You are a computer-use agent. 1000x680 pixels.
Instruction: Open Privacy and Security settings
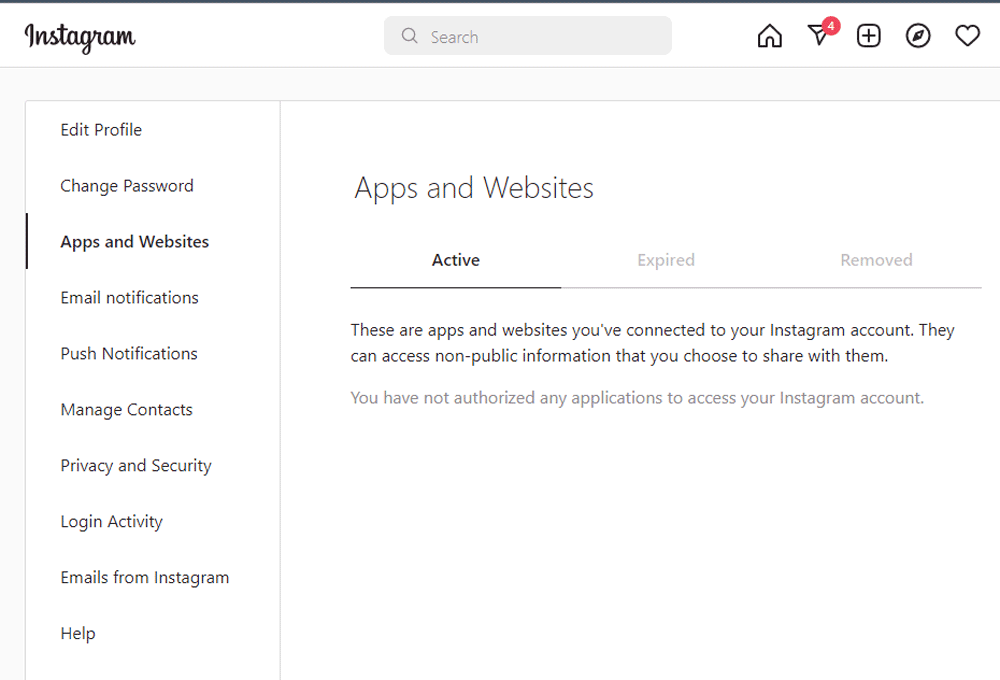136,466
